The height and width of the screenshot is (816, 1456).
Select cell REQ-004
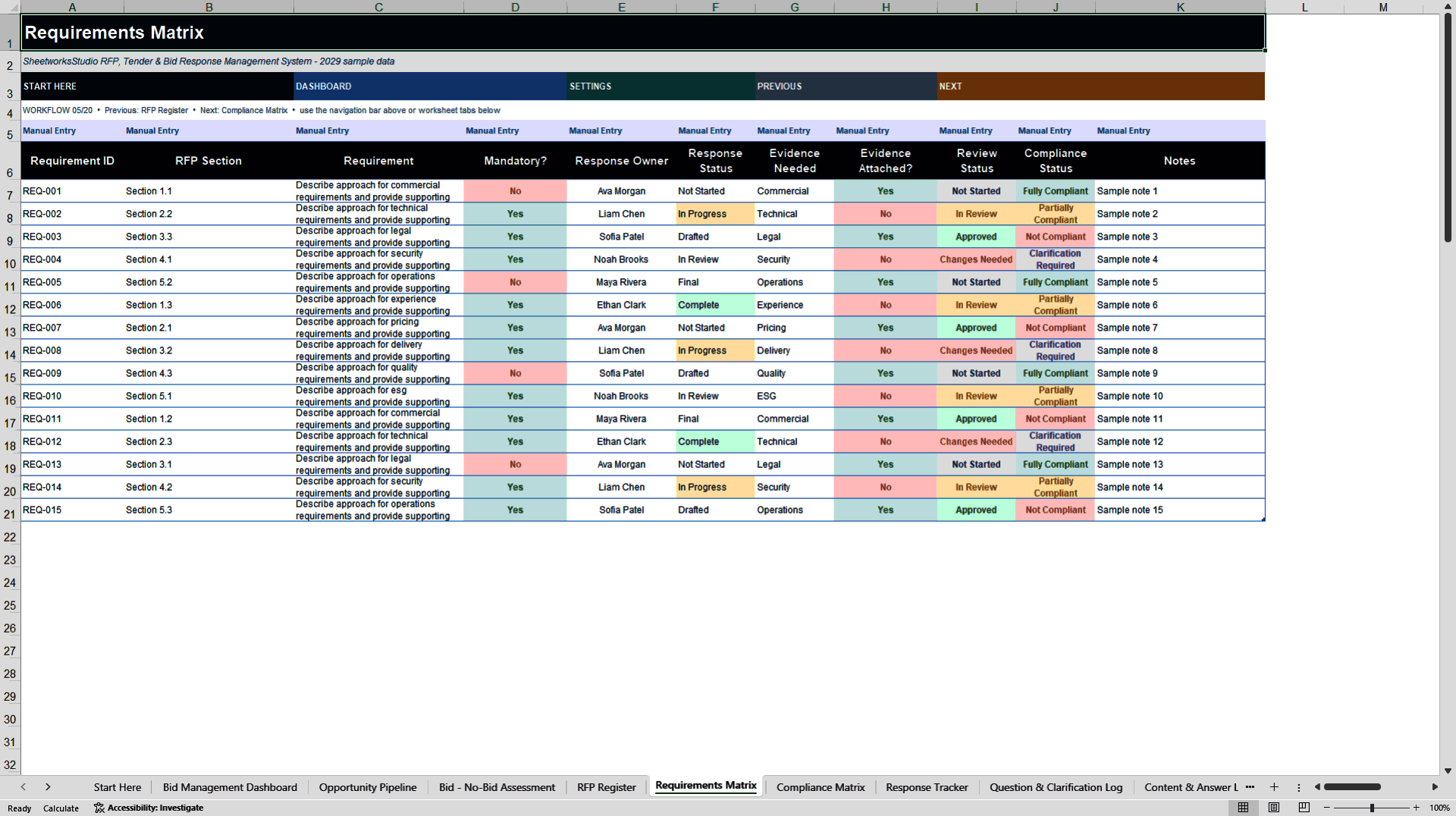(72, 259)
